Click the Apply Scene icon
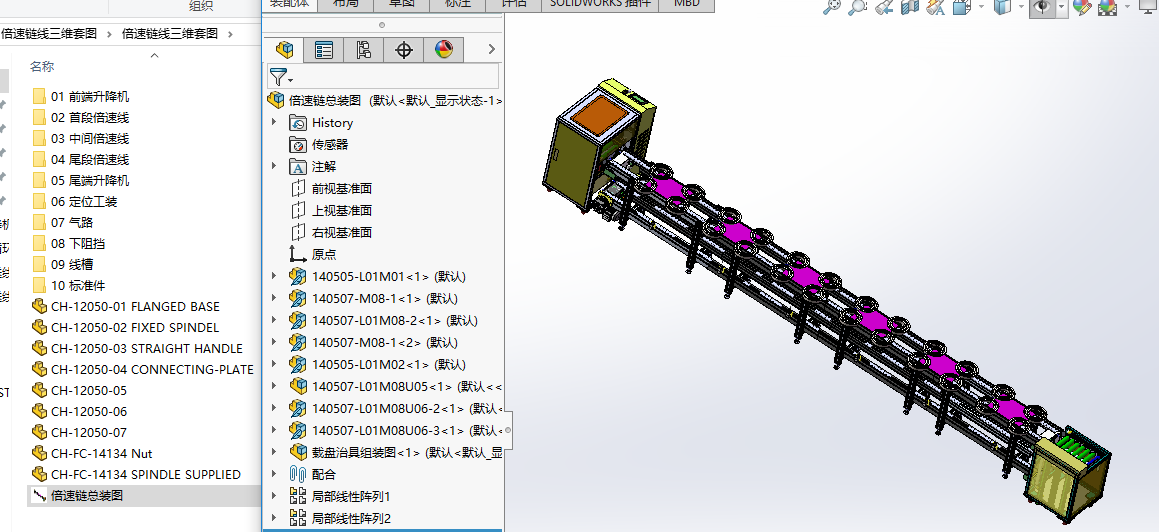Screen dimensions: 1159x532 [1107, 7]
